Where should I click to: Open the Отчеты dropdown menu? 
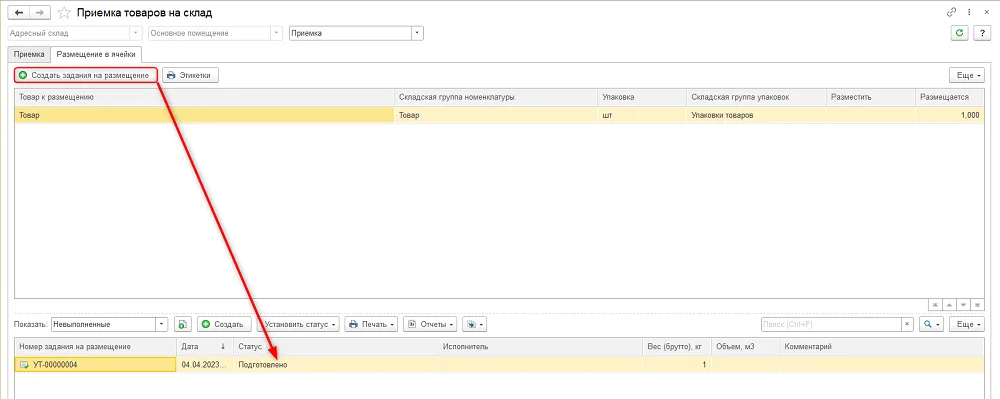click(x=430, y=324)
